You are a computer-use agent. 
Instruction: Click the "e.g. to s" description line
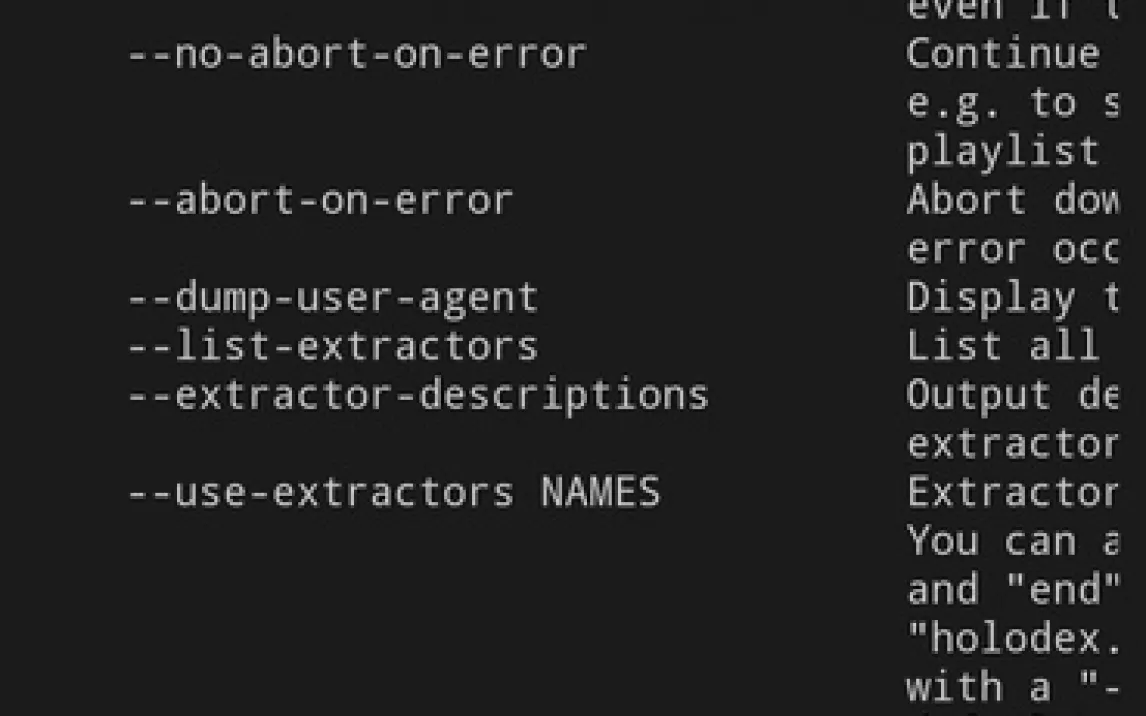1011,103
